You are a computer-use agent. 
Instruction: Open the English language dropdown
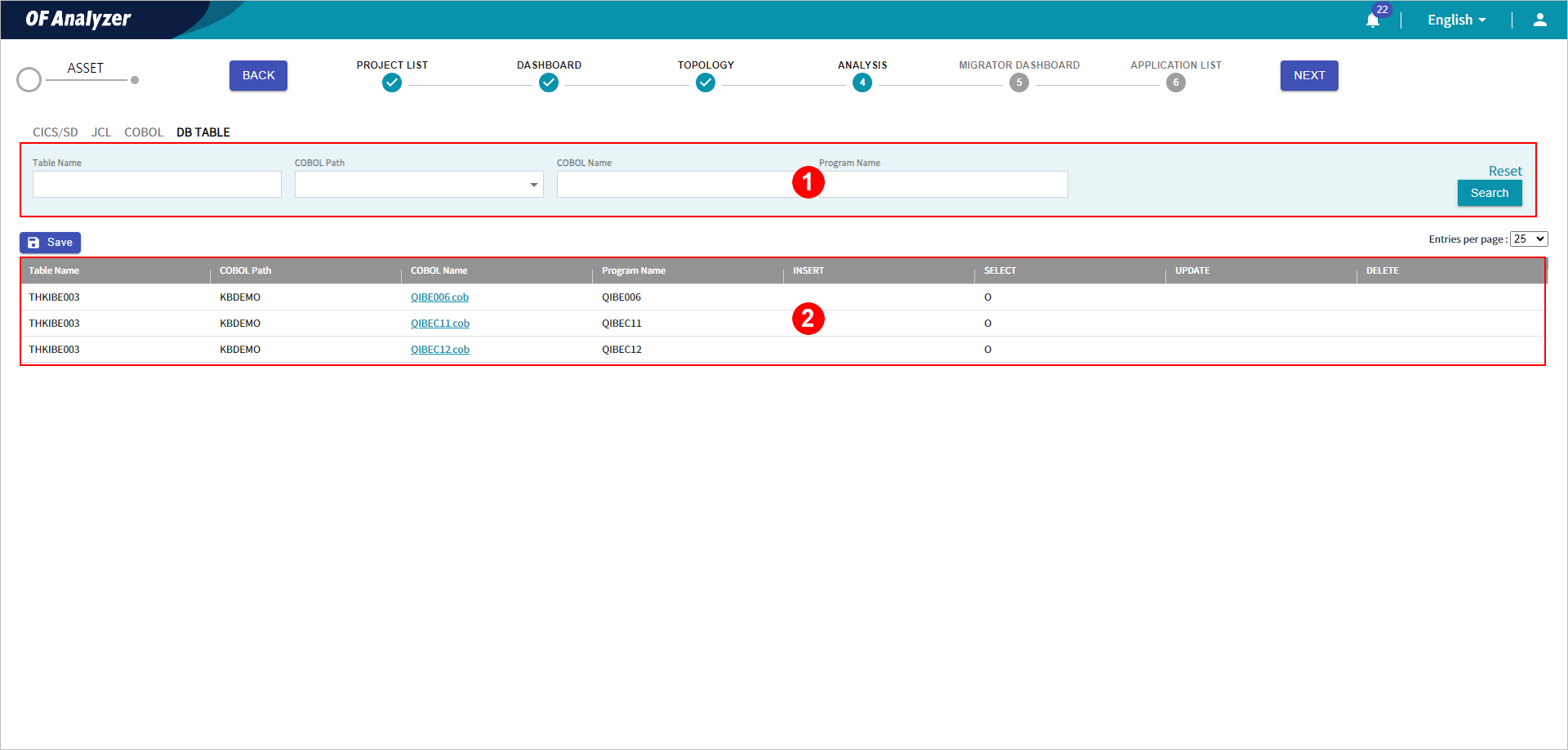1456,20
